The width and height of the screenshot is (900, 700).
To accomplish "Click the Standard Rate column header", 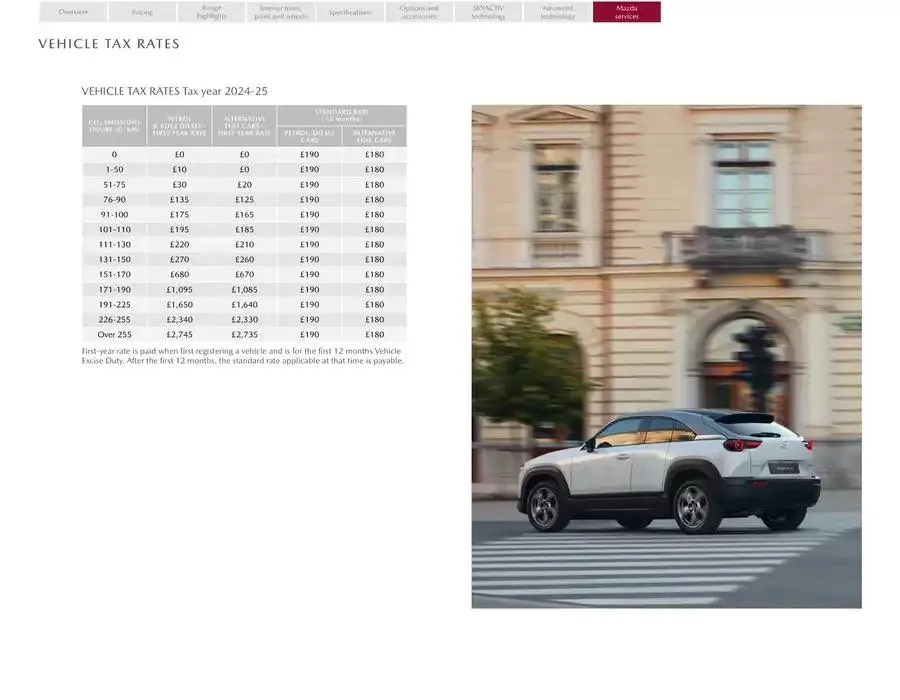I will (x=342, y=115).
